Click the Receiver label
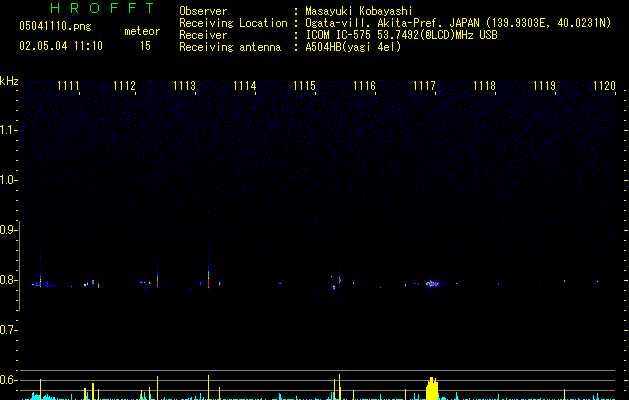 [203, 35]
